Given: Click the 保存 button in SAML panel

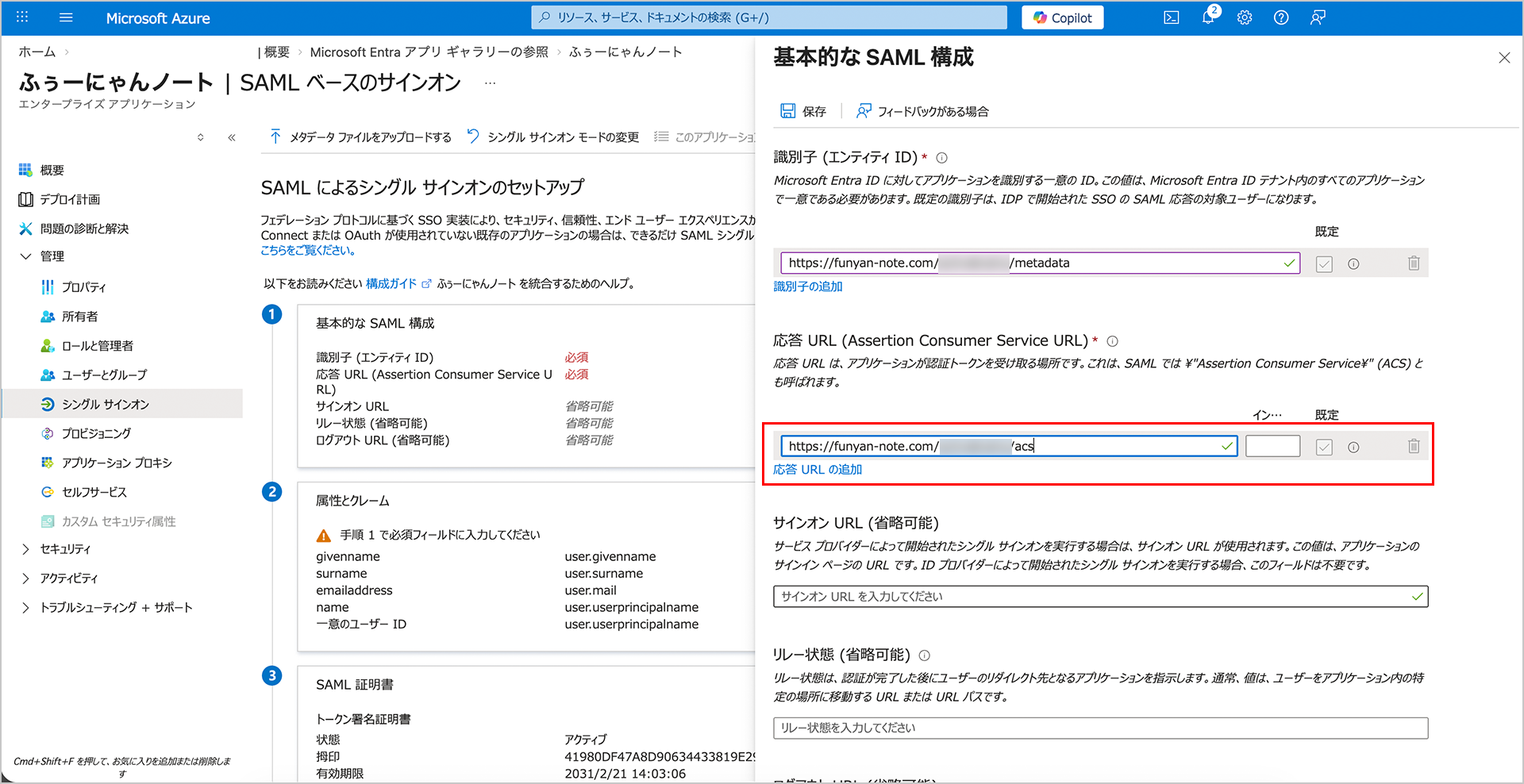Looking at the screenshot, I should click(x=803, y=111).
